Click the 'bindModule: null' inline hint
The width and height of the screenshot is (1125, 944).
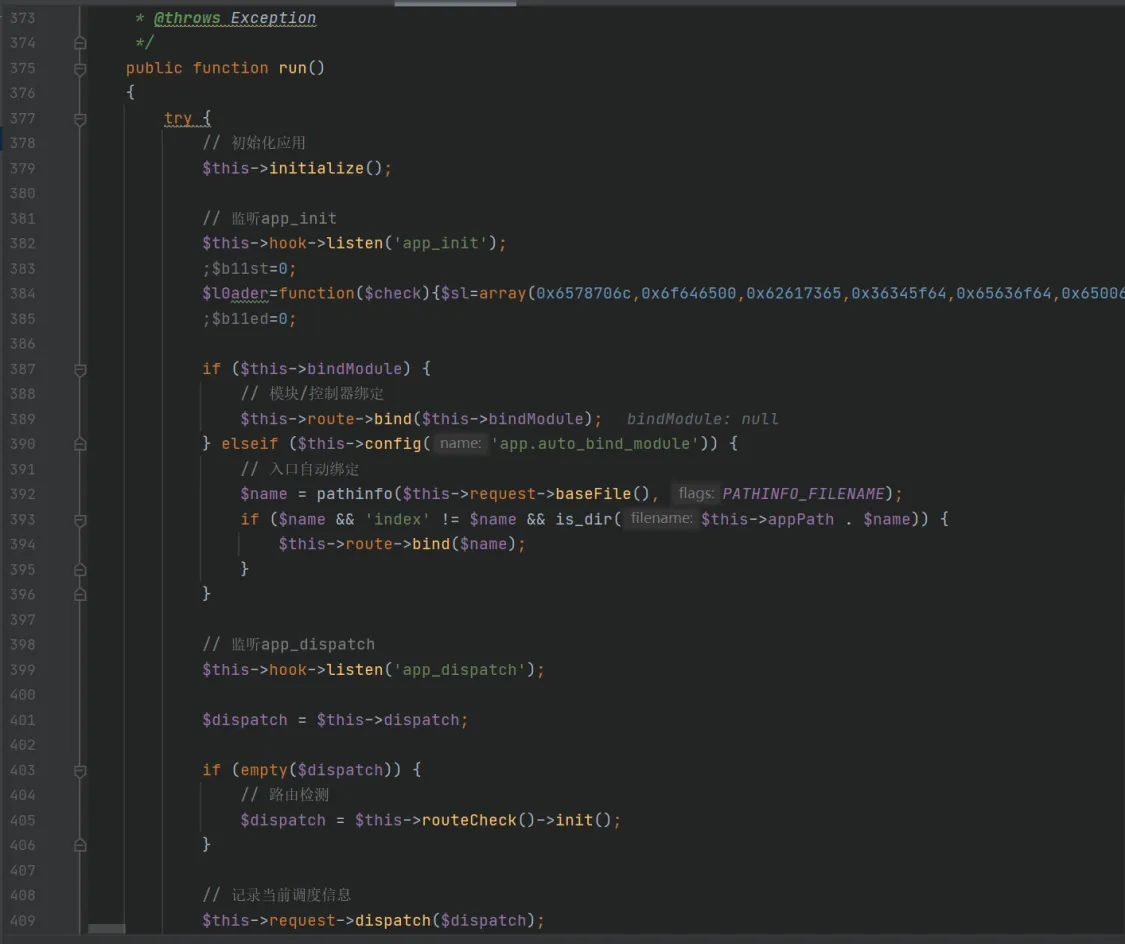coord(702,419)
